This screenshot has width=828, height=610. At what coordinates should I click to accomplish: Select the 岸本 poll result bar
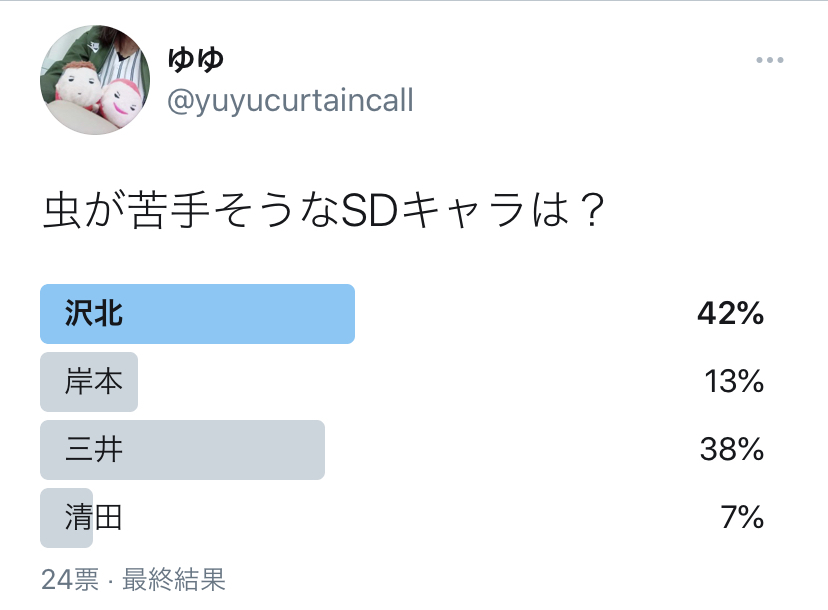[89, 382]
